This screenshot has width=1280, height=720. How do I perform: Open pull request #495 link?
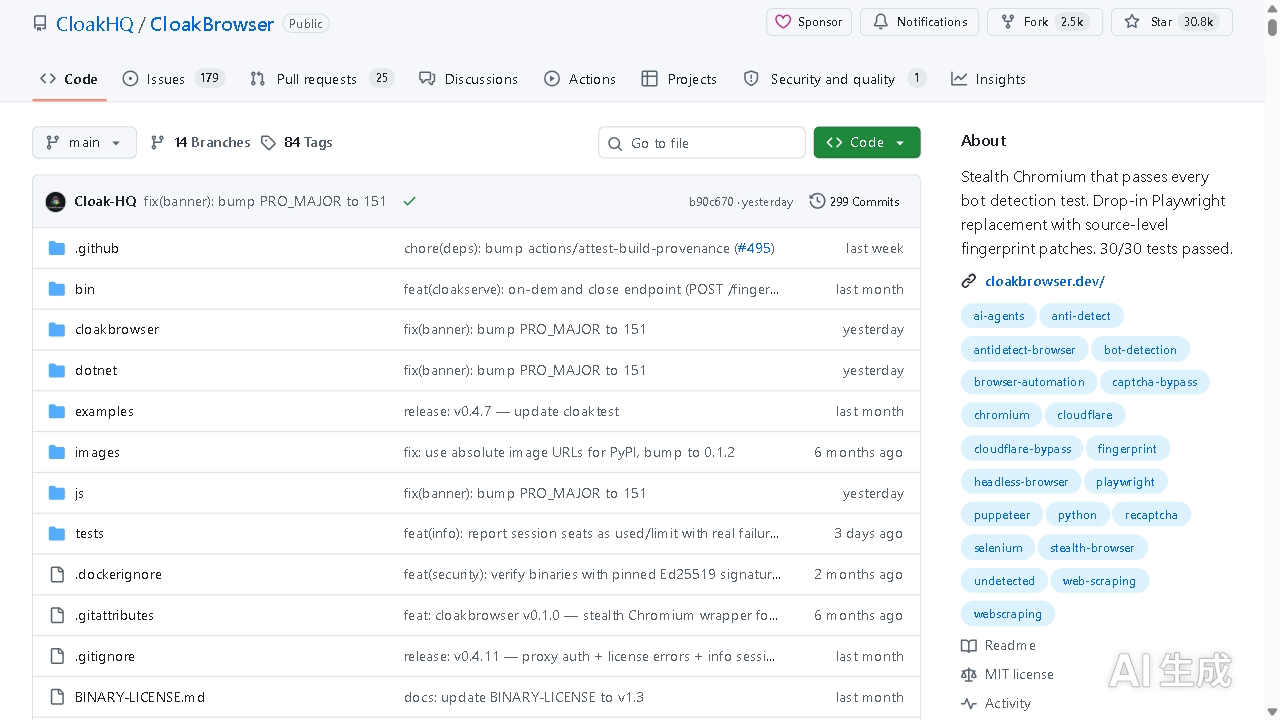tap(754, 248)
